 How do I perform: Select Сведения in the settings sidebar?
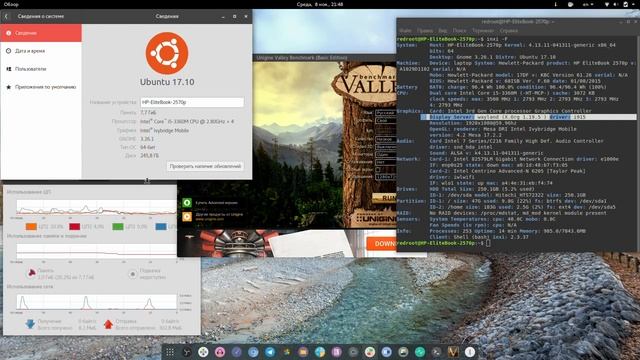click(41, 33)
